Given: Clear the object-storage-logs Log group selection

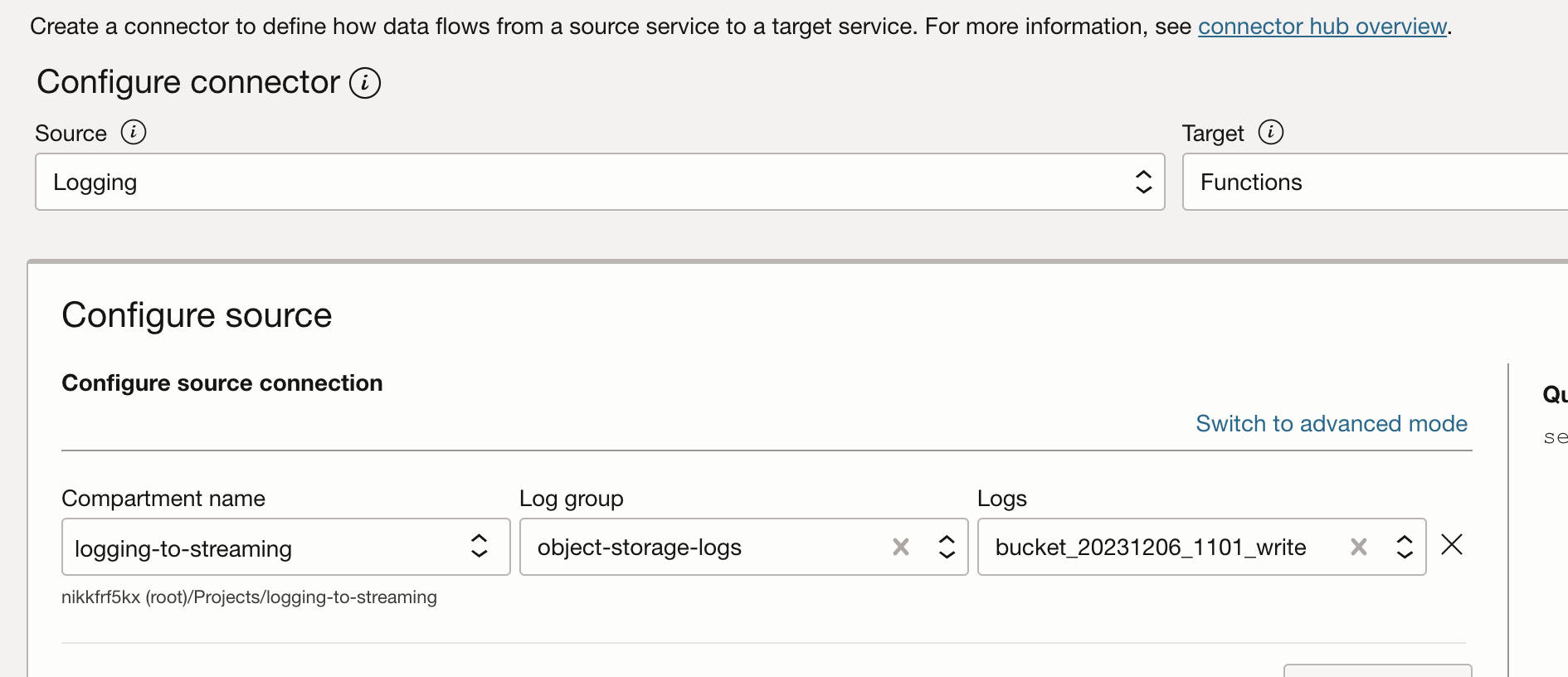Looking at the screenshot, I should pyautogui.click(x=901, y=547).
